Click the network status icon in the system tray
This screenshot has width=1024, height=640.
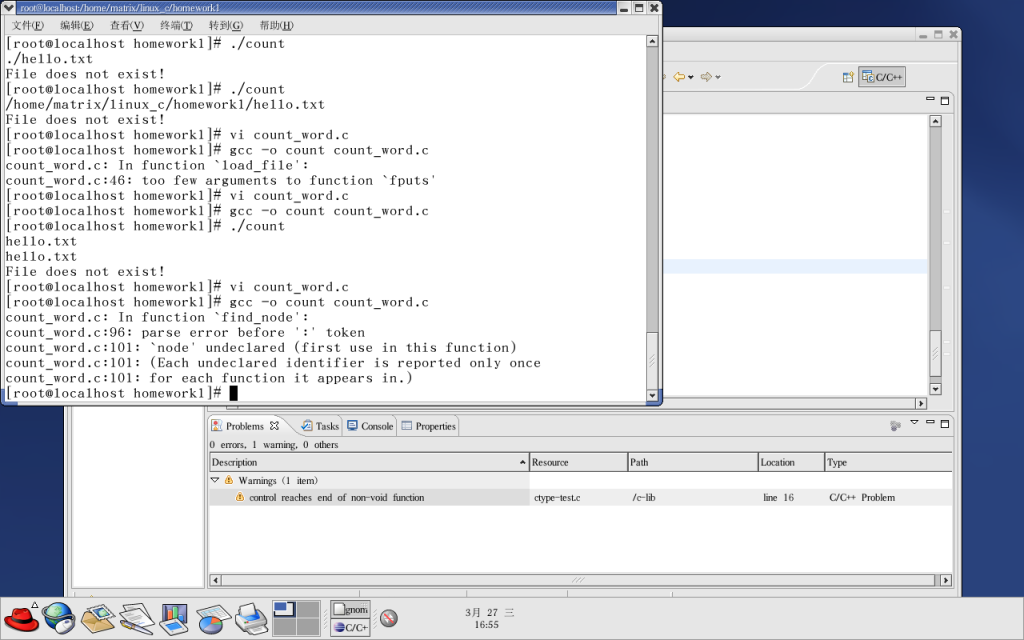389,618
